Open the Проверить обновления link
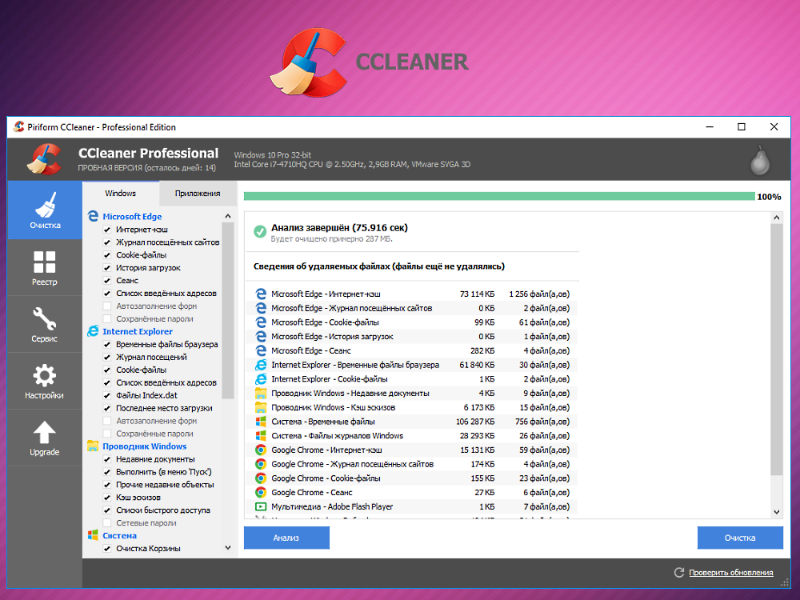800x600 pixels. [731, 572]
